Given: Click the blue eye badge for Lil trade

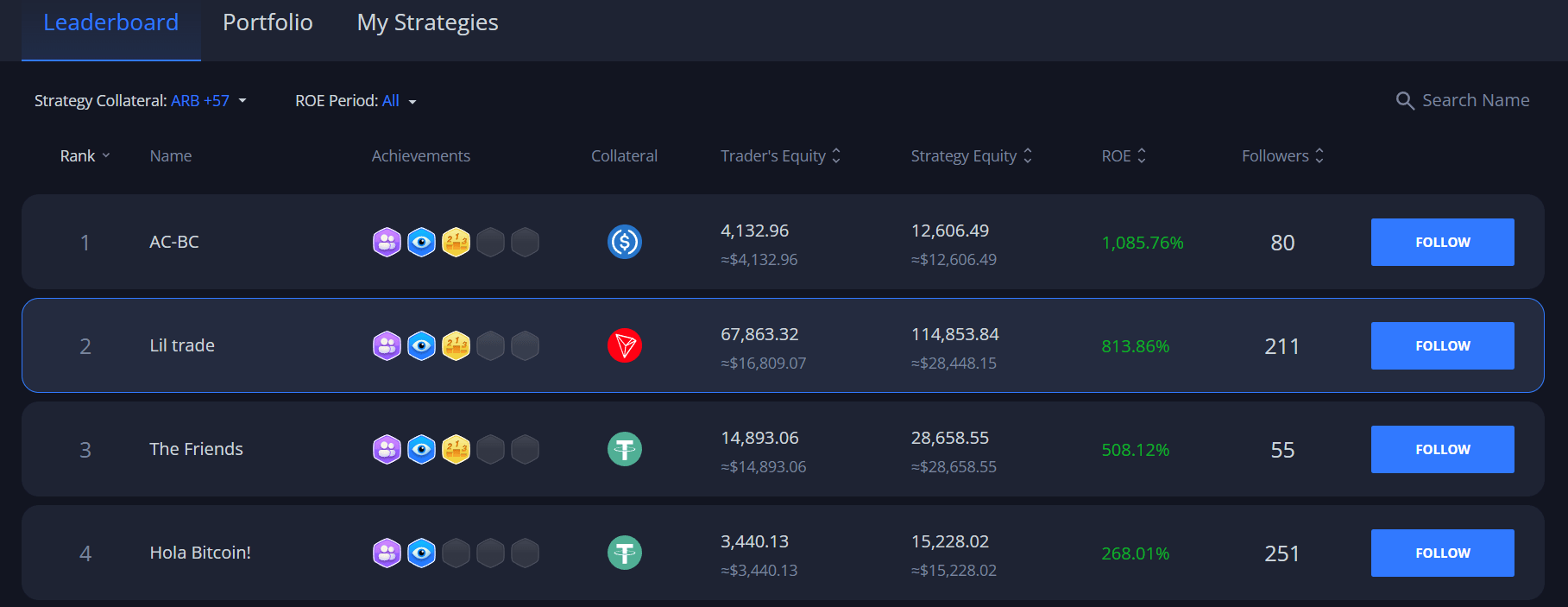Looking at the screenshot, I should pyautogui.click(x=421, y=346).
